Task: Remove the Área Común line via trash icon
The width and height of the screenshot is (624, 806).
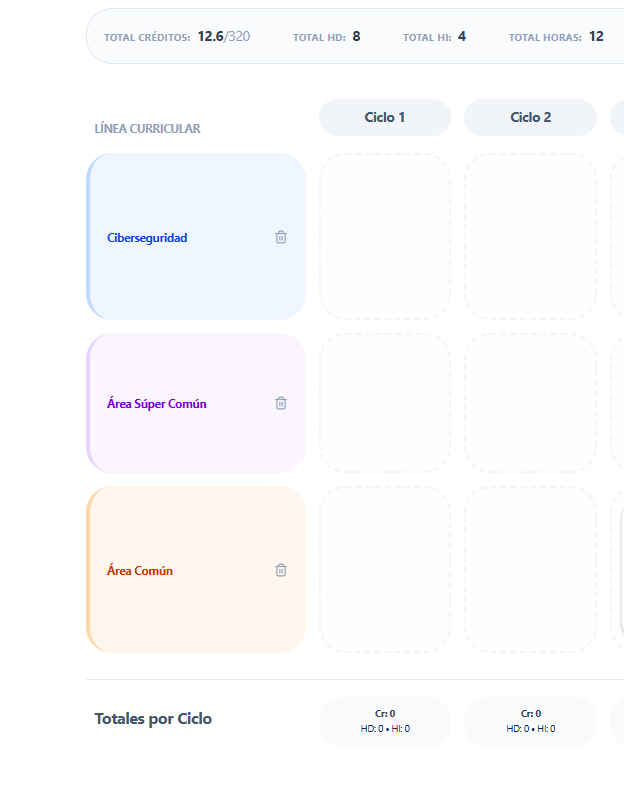Action: tap(281, 570)
